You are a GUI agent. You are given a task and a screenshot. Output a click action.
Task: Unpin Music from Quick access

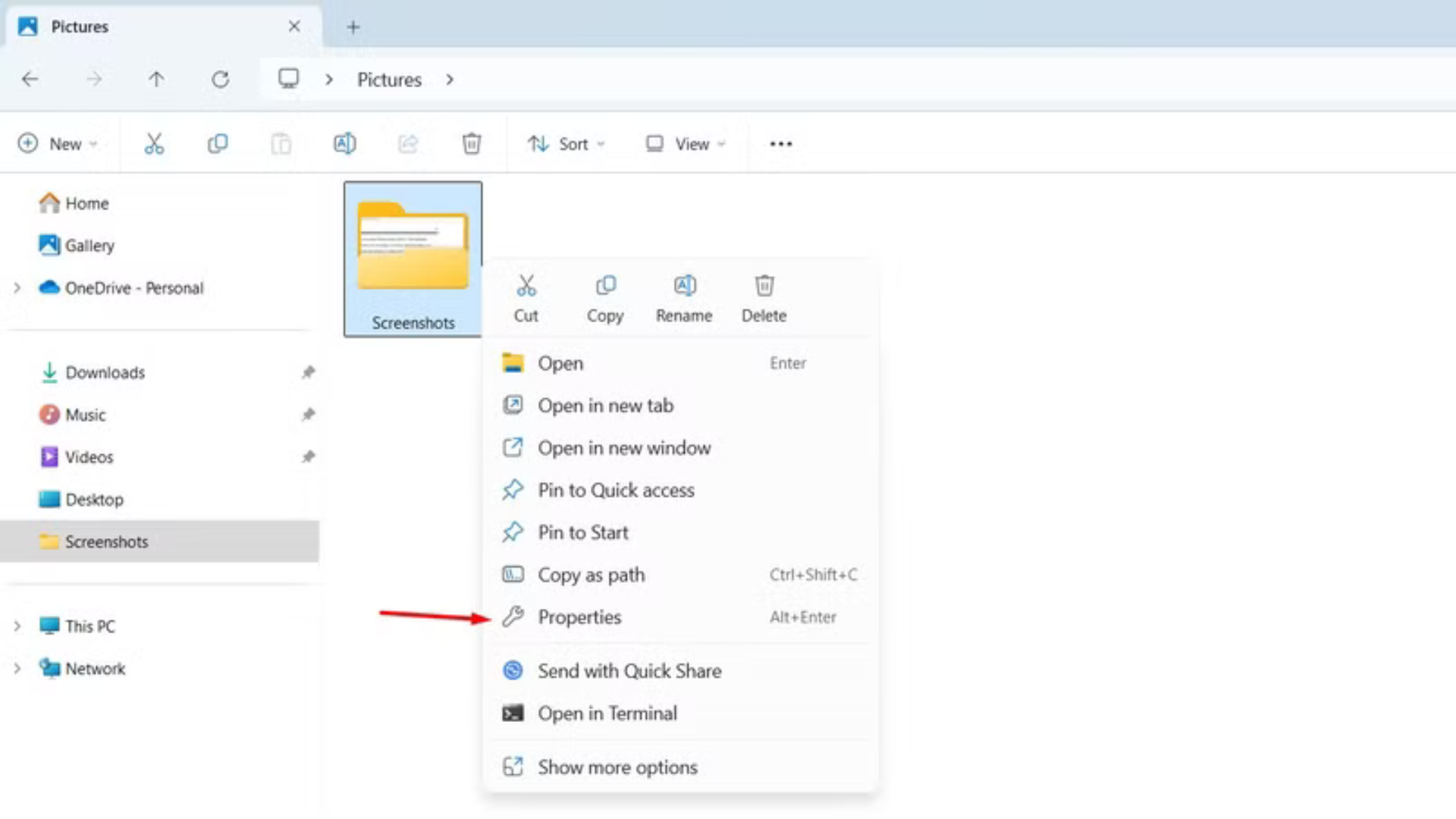point(308,415)
